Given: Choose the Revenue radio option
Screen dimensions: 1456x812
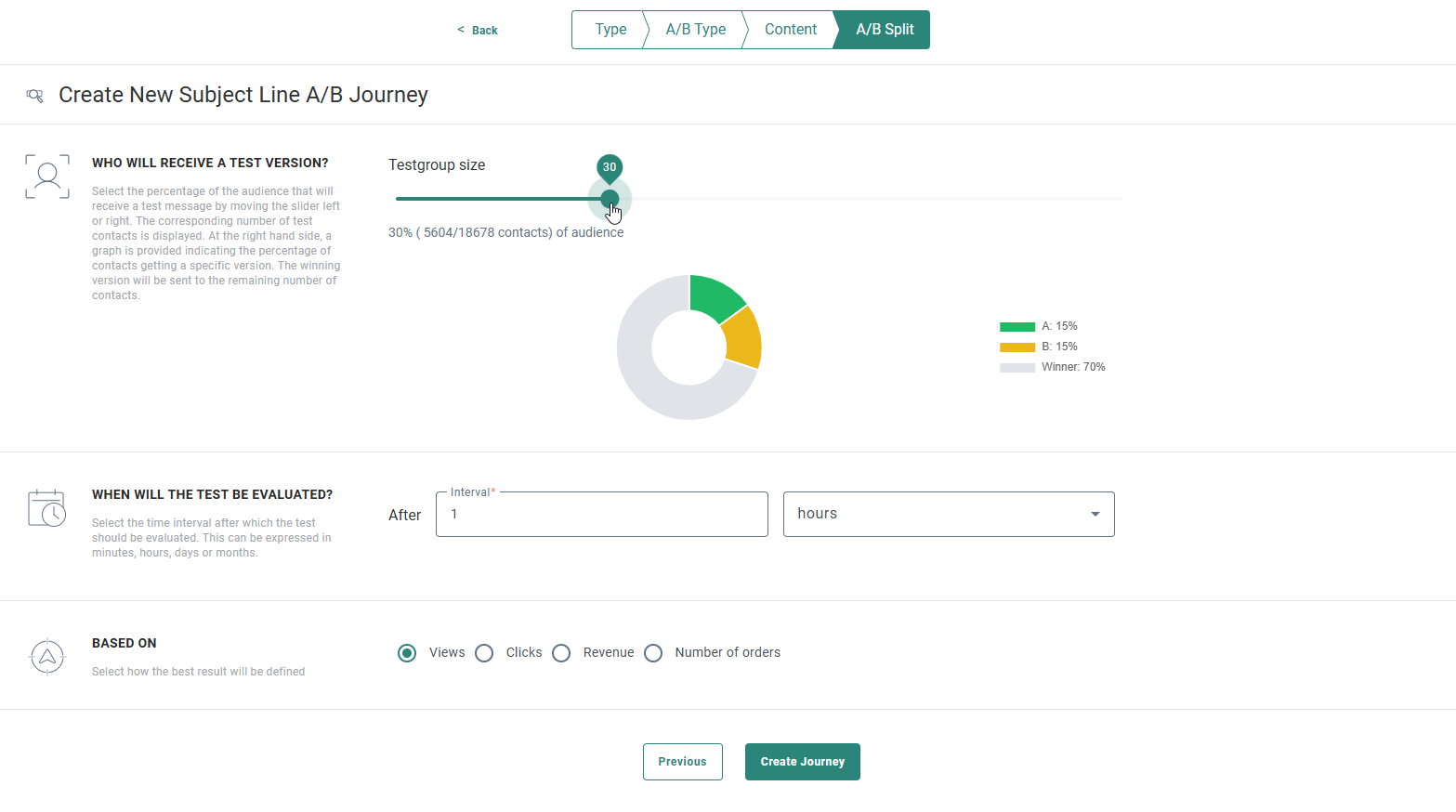Looking at the screenshot, I should (561, 653).
